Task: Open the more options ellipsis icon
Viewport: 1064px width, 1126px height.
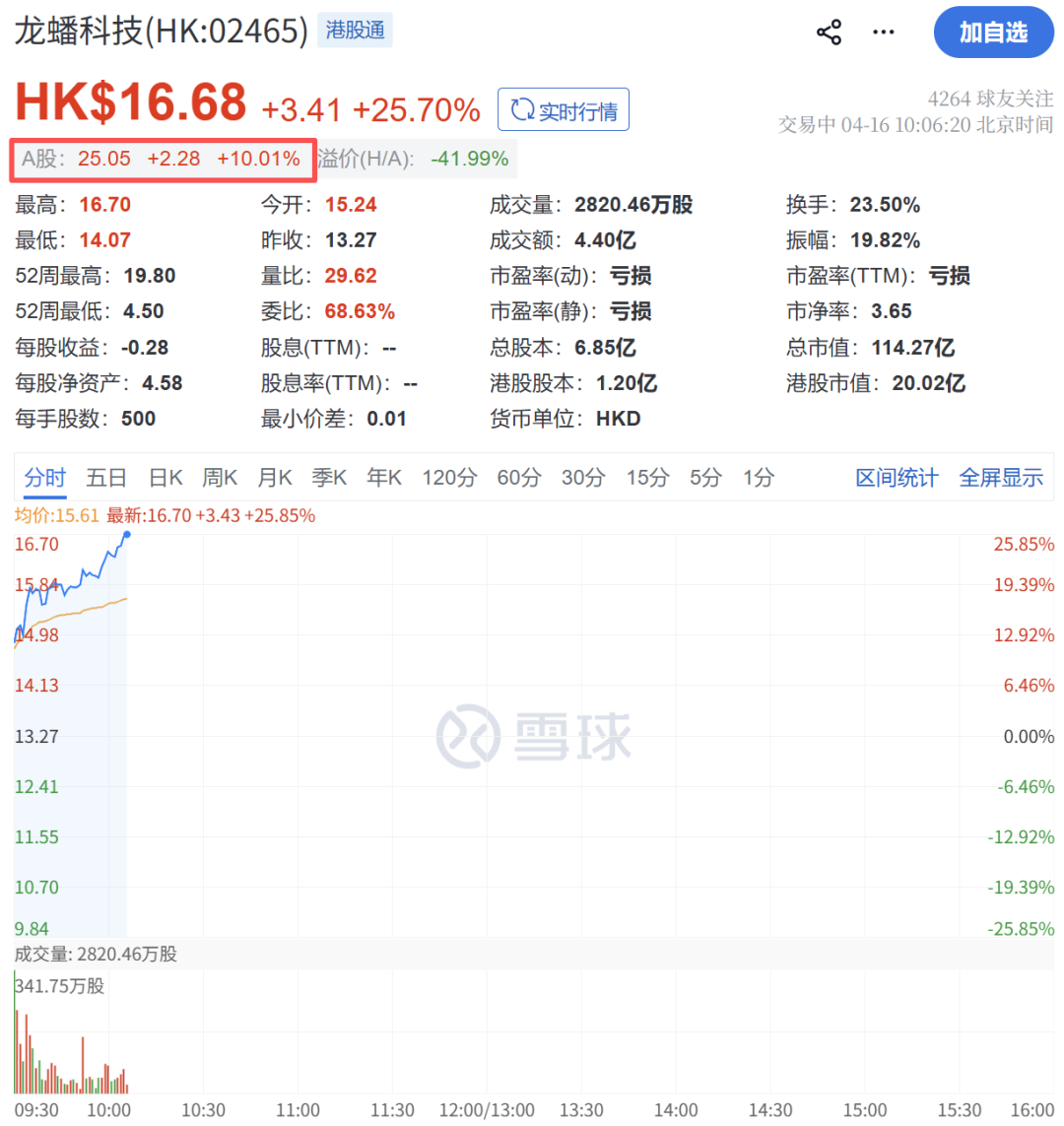Action: pos(883,32)
